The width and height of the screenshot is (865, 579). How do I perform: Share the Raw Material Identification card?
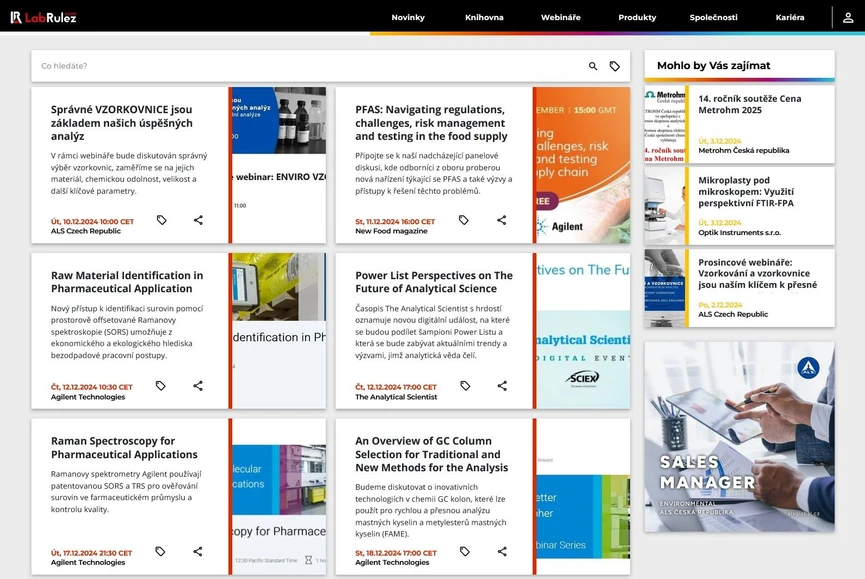(x=198, y=386)
